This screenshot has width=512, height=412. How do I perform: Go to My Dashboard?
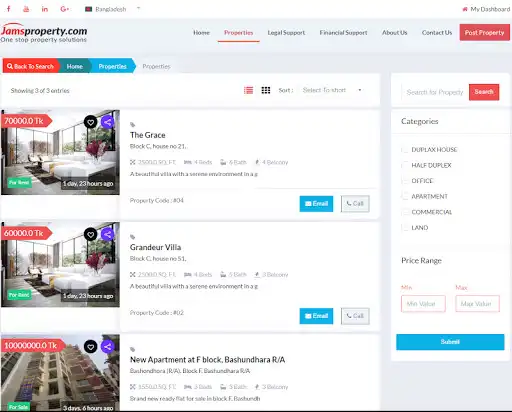click(486, 9)
